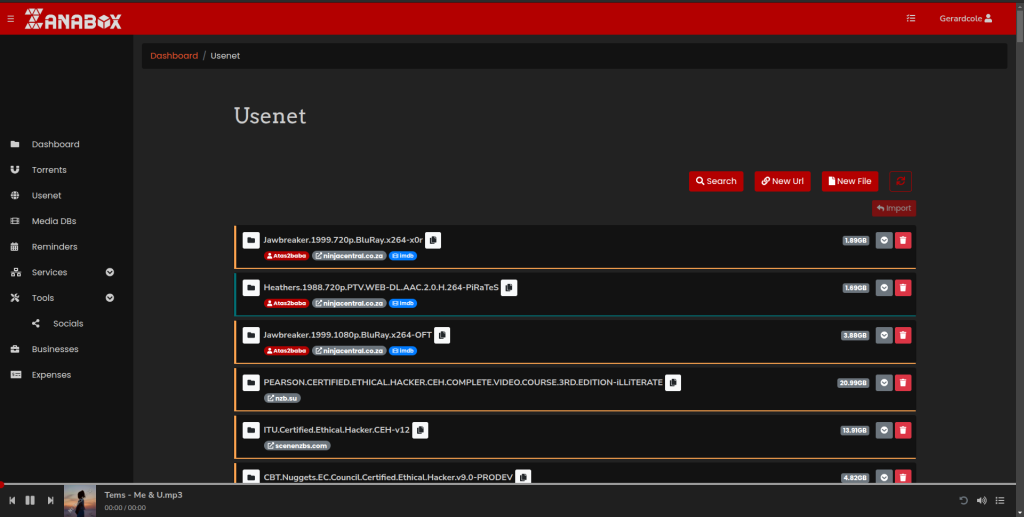The image size is (1024, 517).
Task: Toggle the hamburger sidebar menu
Action: pyautogui.click(x=10, y=19)
